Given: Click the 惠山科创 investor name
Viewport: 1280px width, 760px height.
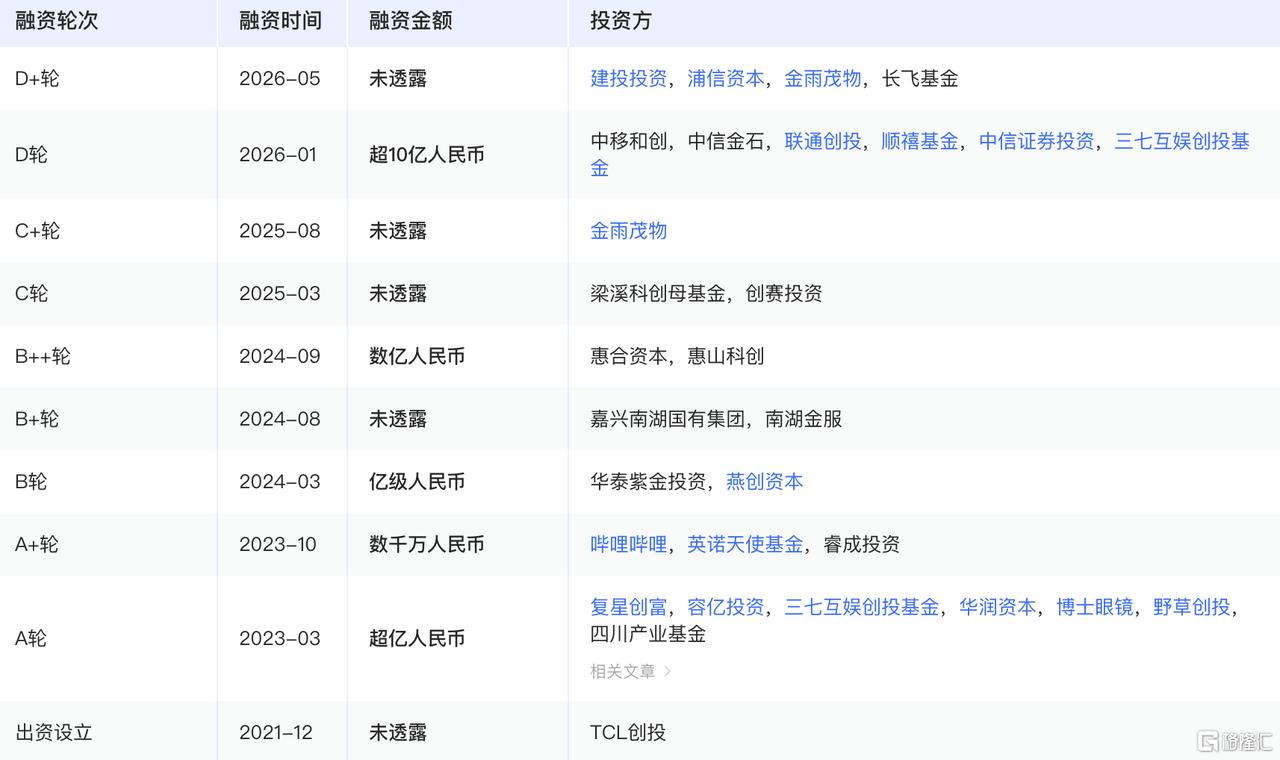Looking at the screenshot, I should 726,356.
